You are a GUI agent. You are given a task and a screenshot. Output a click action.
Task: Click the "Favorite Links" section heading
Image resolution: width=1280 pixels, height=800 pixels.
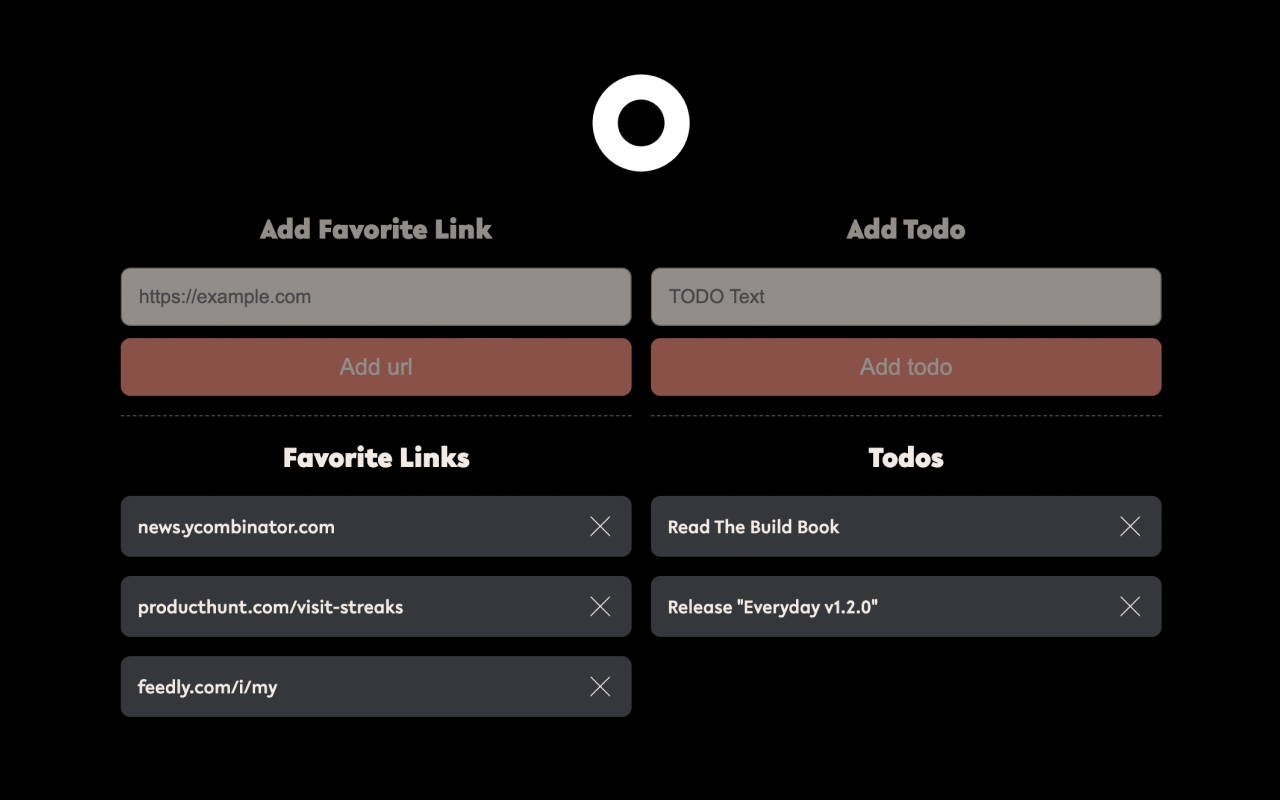click(x=376, y=457)
